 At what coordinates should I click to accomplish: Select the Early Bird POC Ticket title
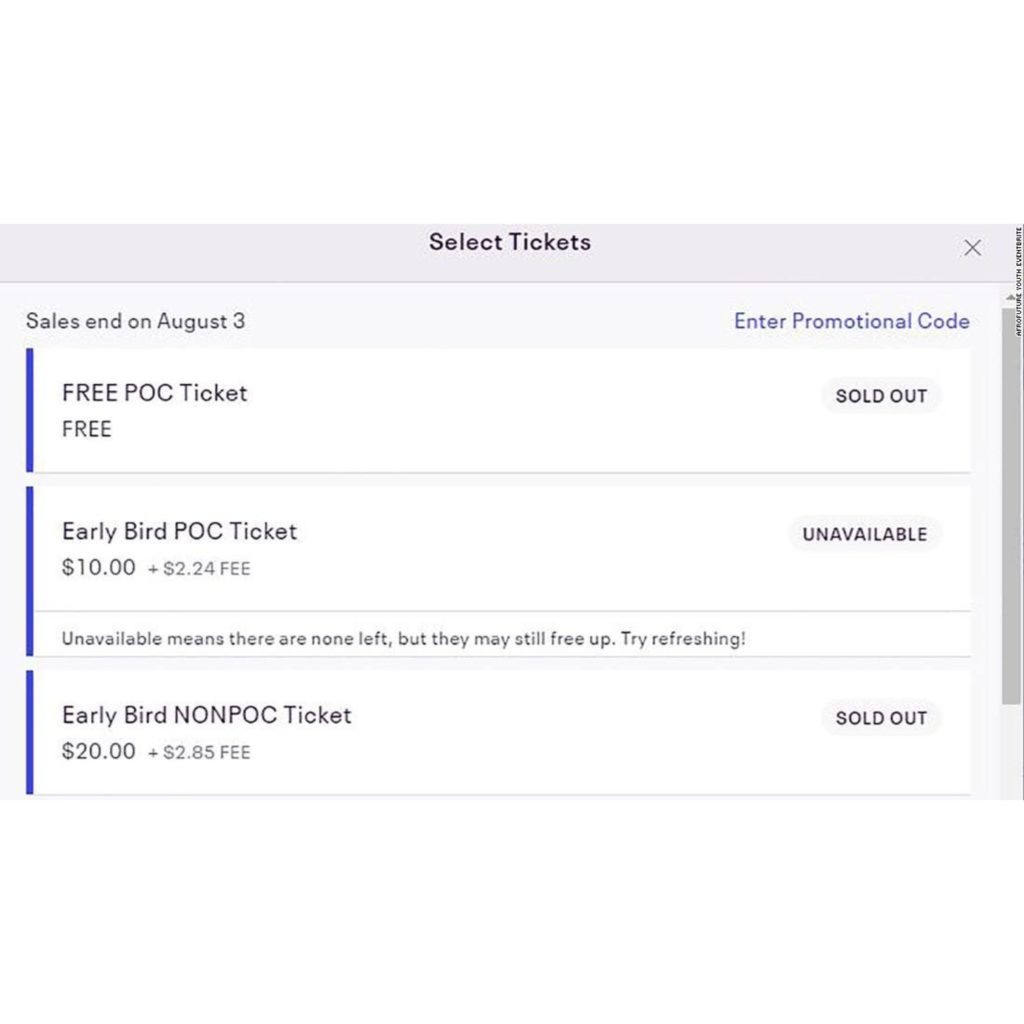tap(179, 531)
